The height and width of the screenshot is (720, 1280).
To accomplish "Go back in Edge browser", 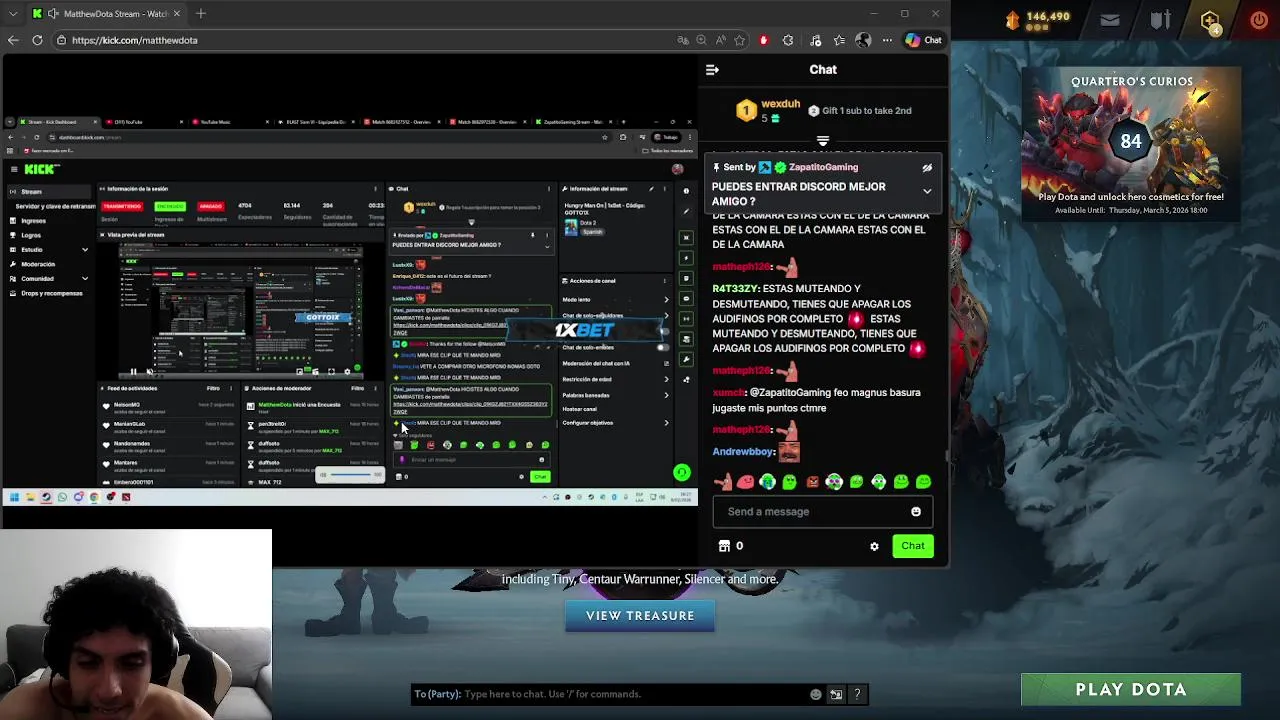I will 13,40.
